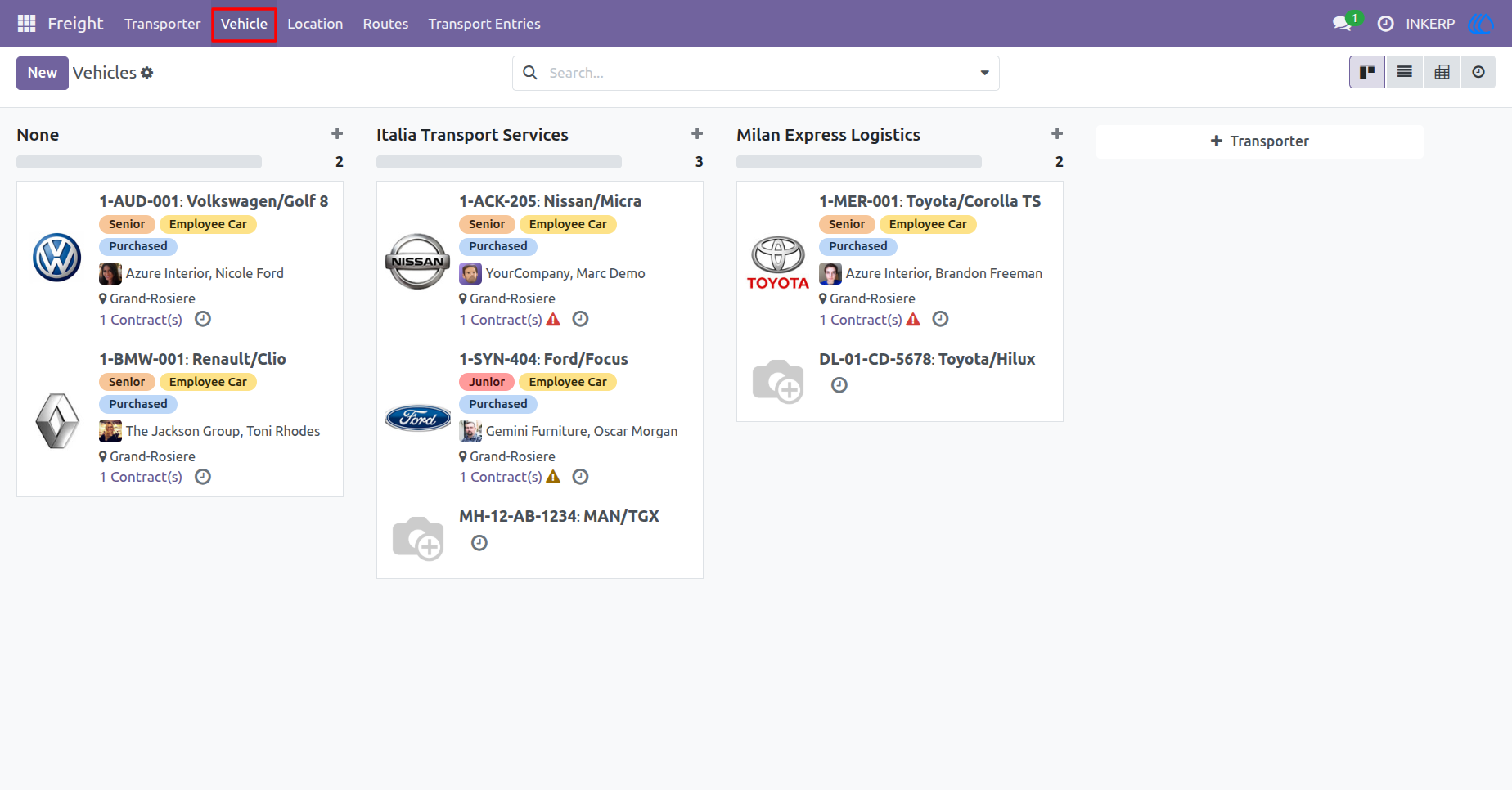Add a vehicle in Milan Express Logistics column
The width and height of the screenshot is (1512, 790).
coord(1057,133)
